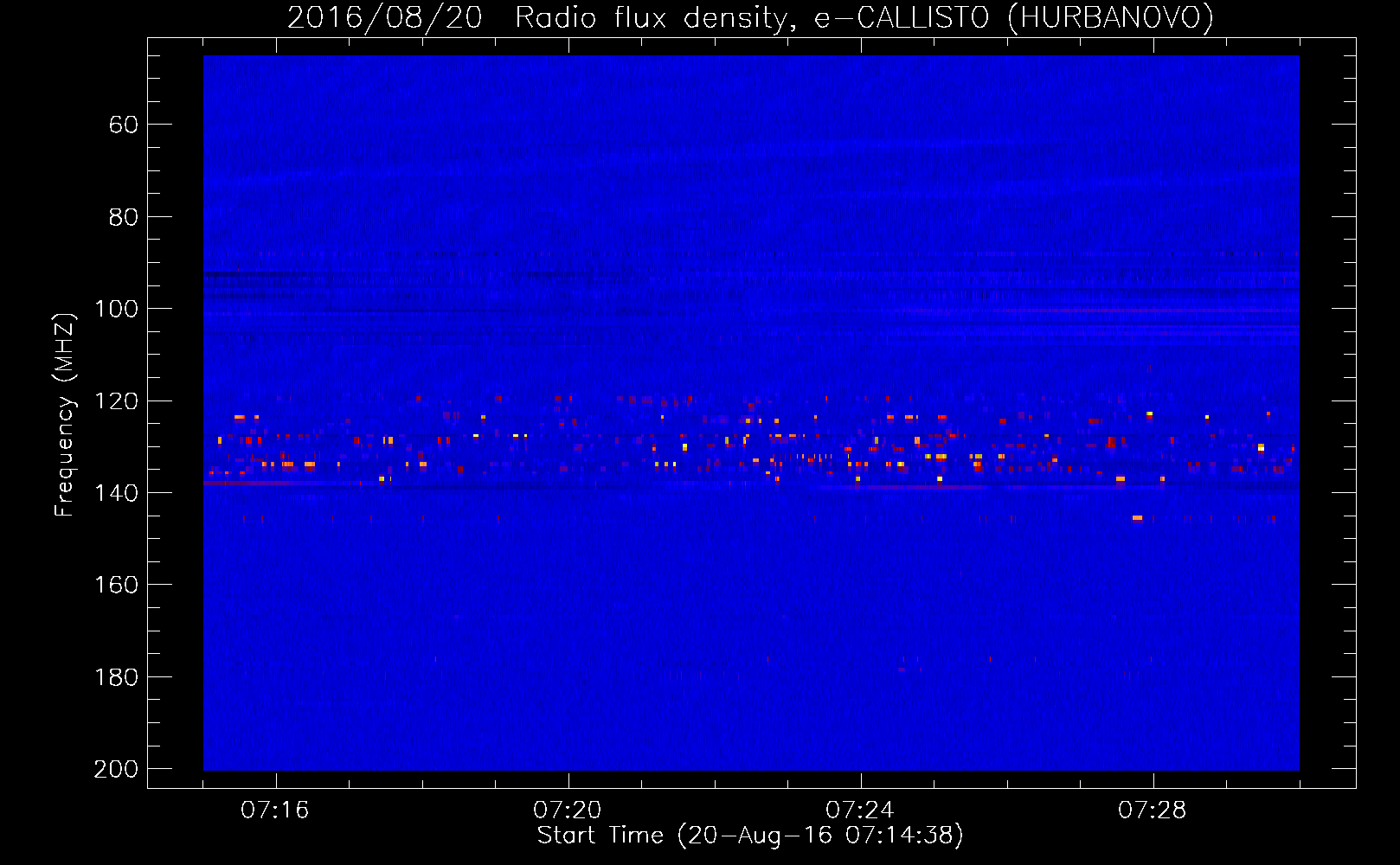Click the 07:16 time tick label

[275, 811]
